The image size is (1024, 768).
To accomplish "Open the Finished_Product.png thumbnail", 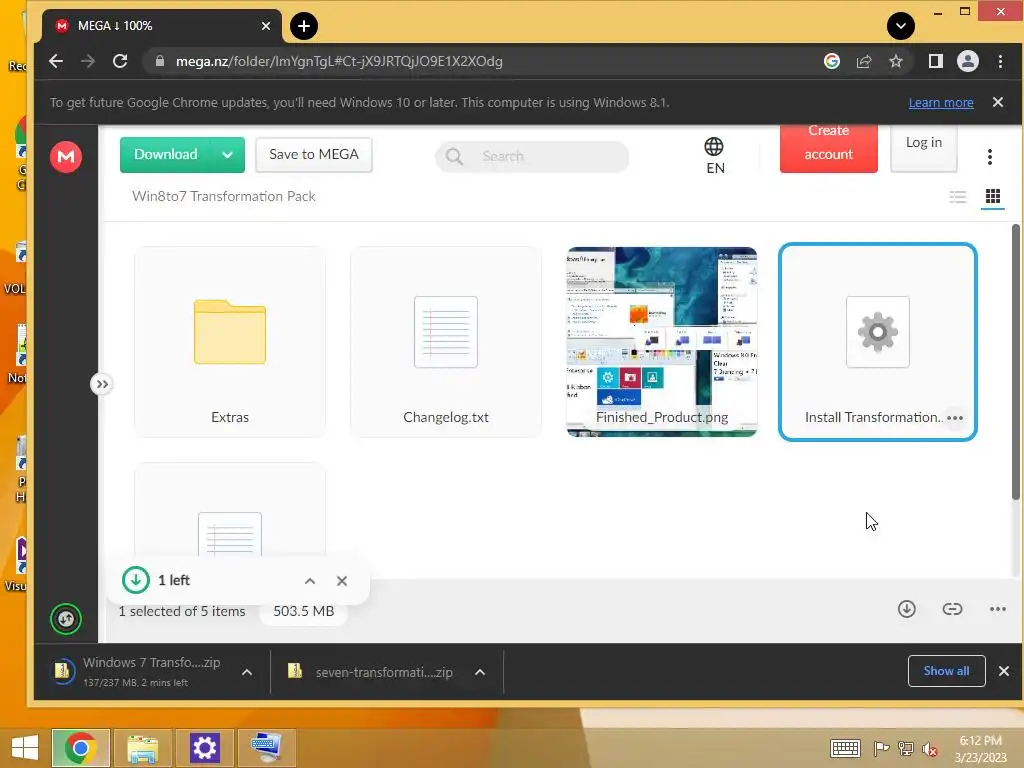I will (662, 342).
